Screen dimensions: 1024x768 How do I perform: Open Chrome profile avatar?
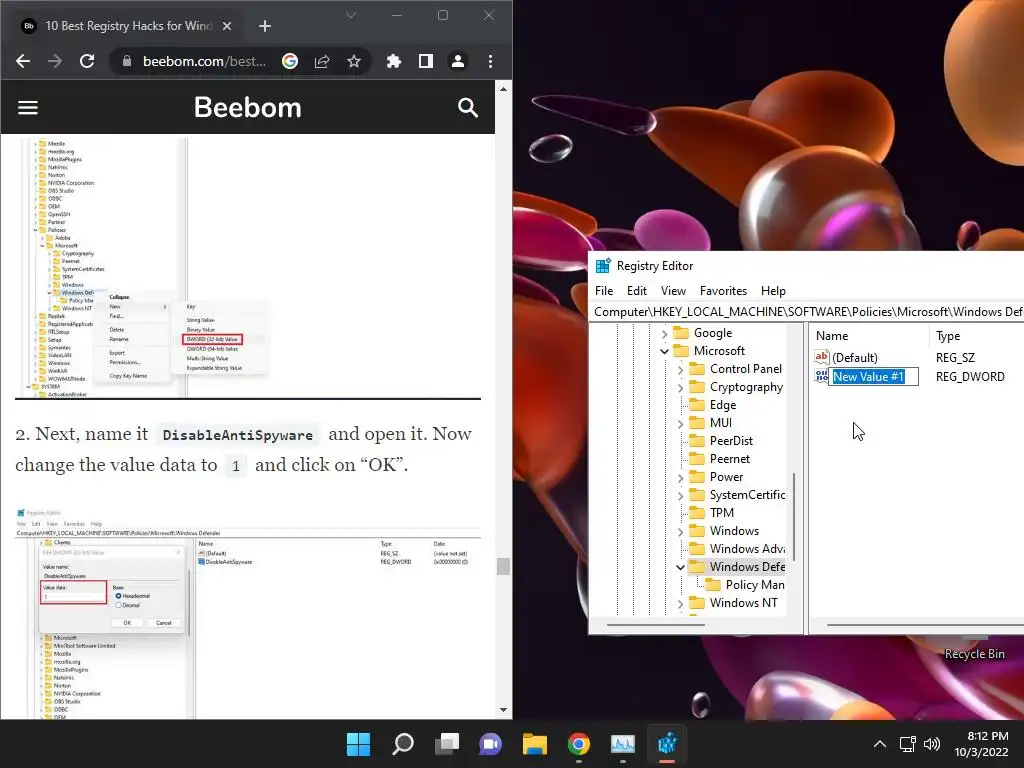[458, 61]
